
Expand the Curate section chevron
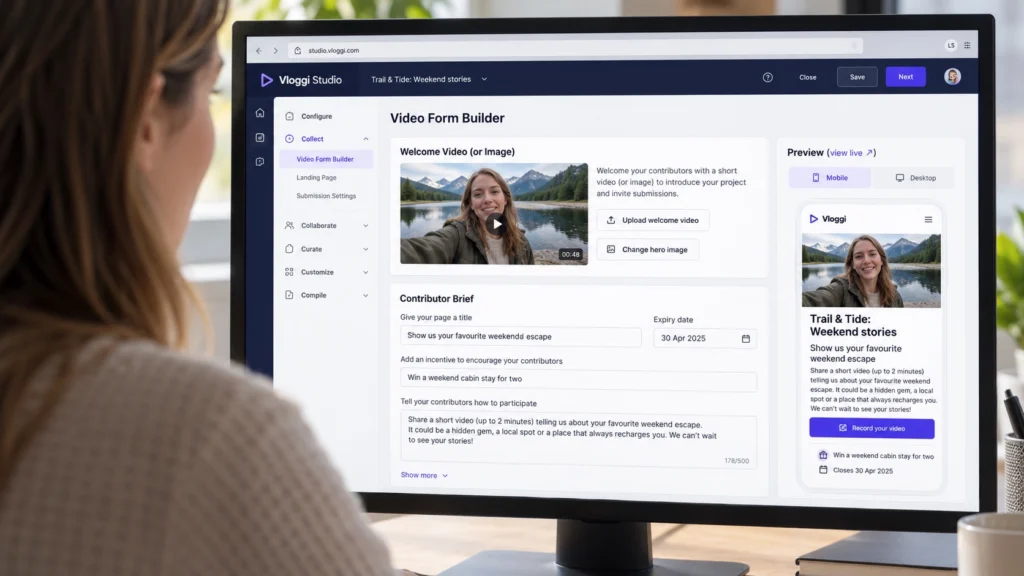click(366, 249)
